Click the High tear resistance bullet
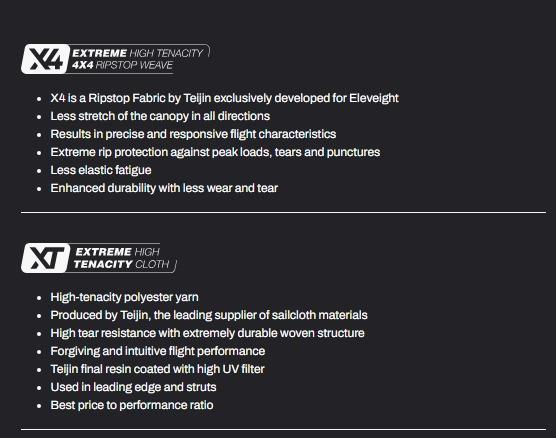 207,333
